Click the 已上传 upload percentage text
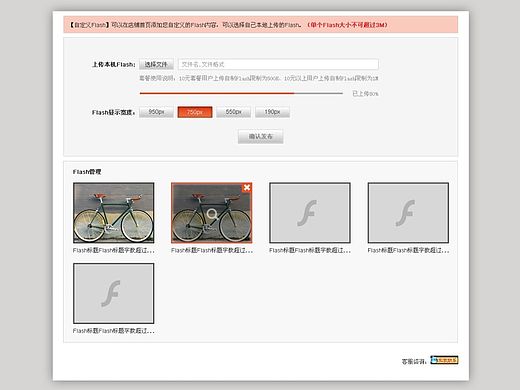This screenshot has width=520, height=390. pyautogui.click(x=365, y=94)
